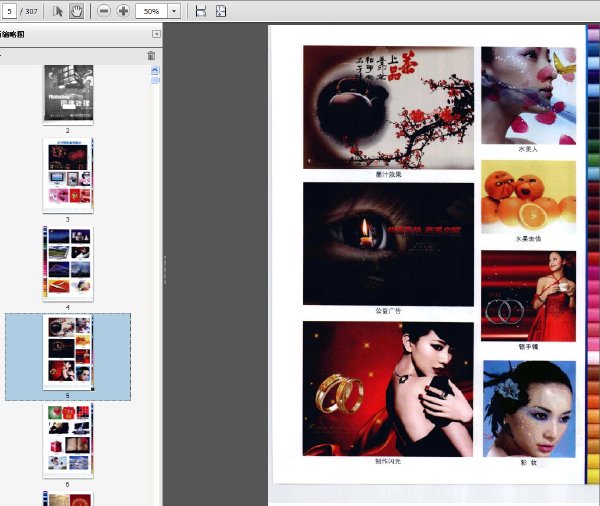Open page 3 thumbnail
The height and width of the screenshot is (506, 600).
pos(68,176)
